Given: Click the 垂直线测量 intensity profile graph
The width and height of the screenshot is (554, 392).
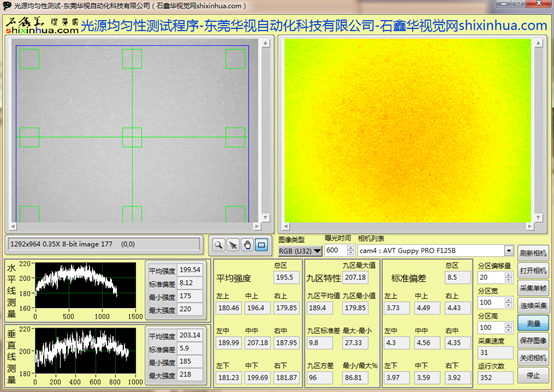Looking at the screenshot, I should [86, 351].
